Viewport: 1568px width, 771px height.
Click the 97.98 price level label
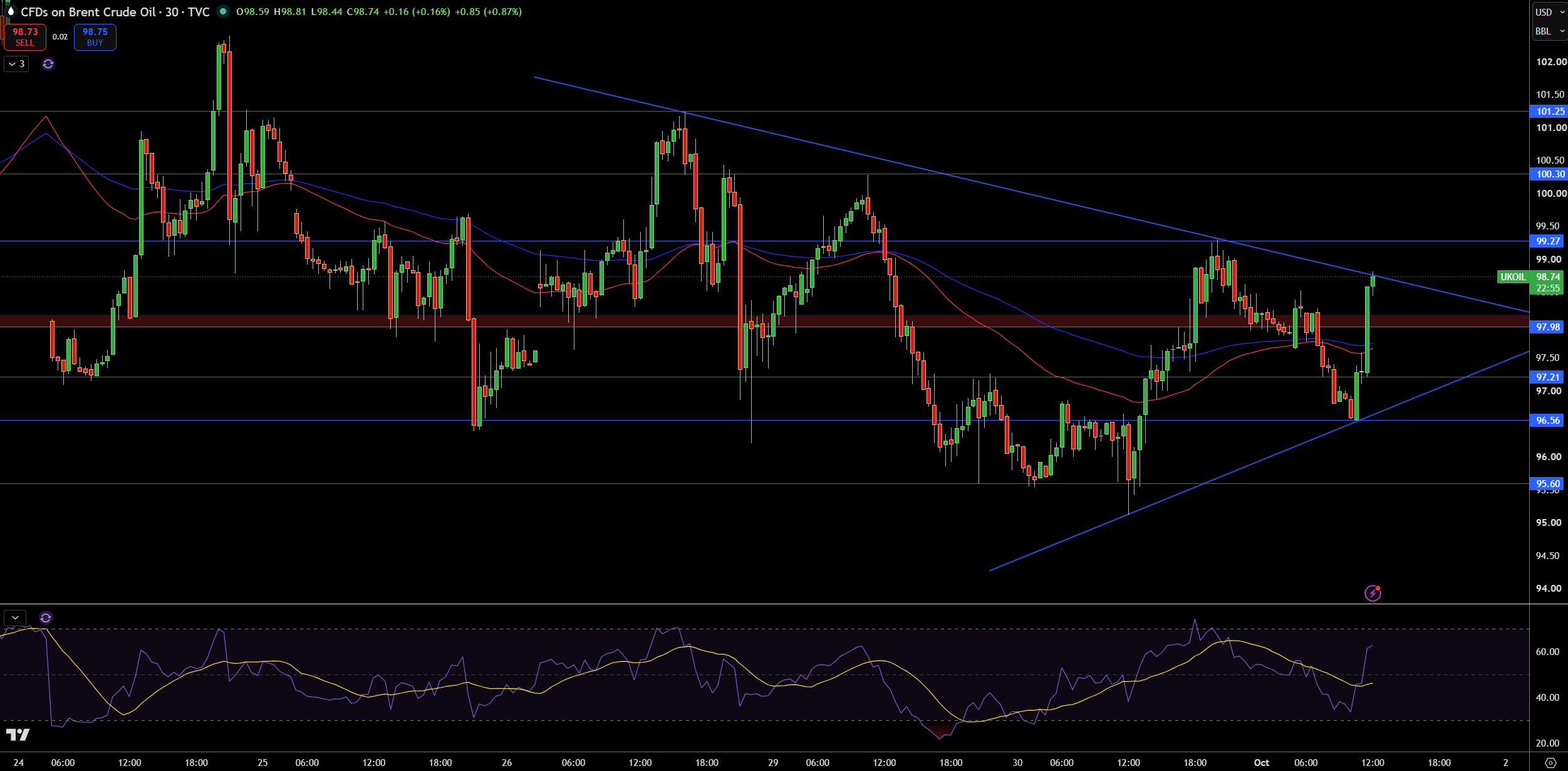(x=1547, y=327)
